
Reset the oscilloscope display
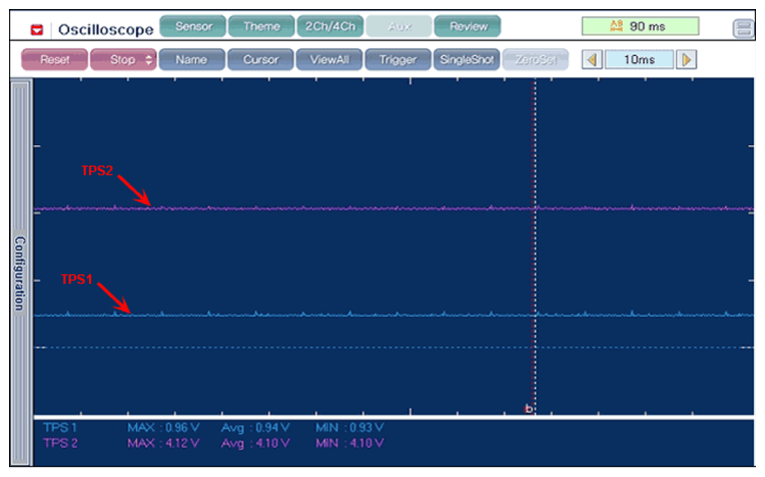(55, 60)
